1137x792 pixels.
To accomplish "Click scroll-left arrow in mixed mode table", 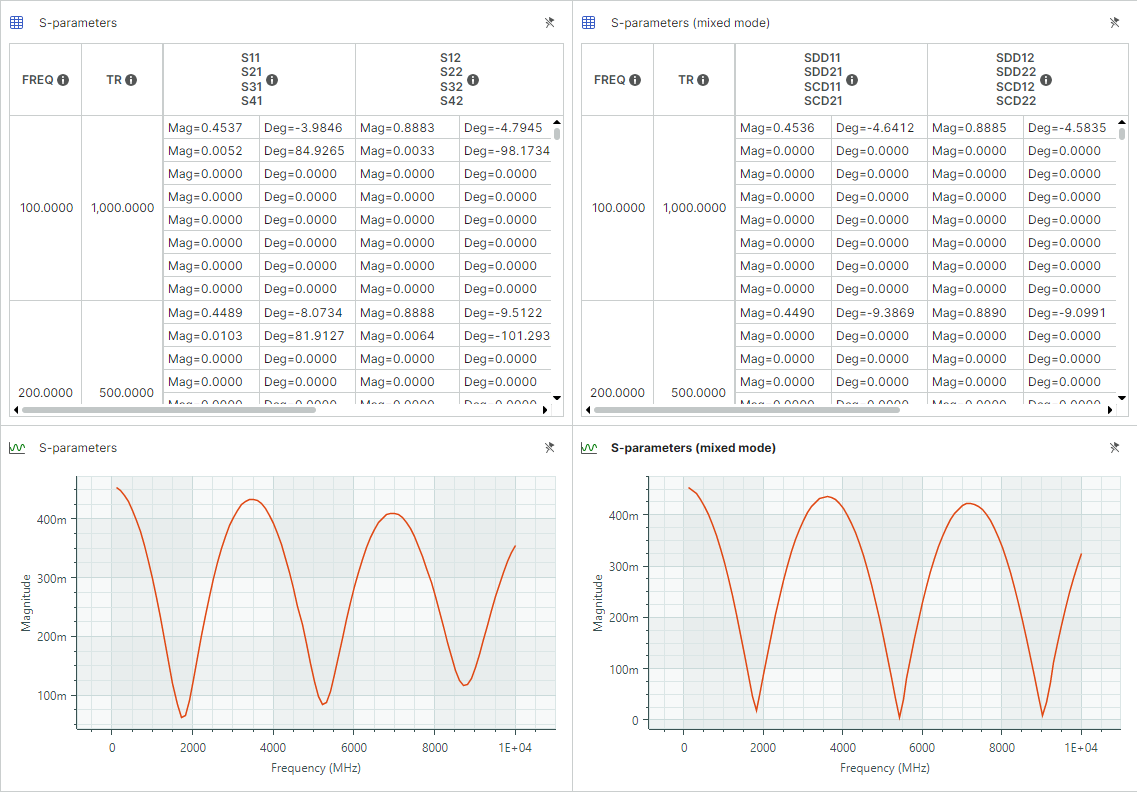I will click(588, 410).
